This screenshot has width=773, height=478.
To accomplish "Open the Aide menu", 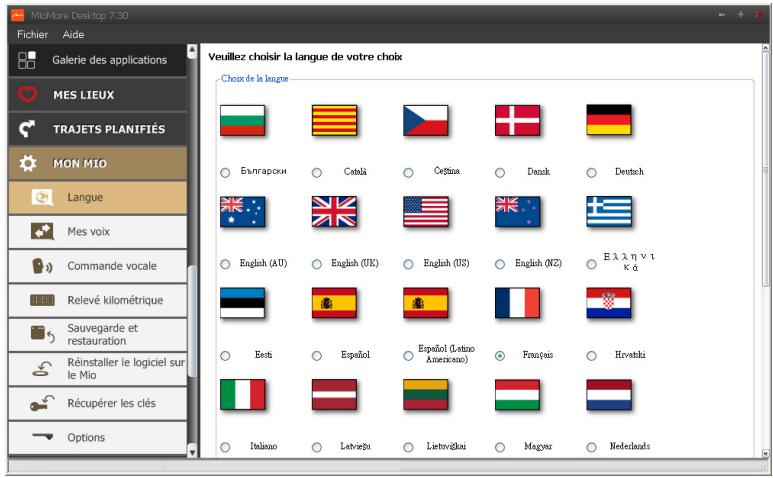I will click(73, 34).
